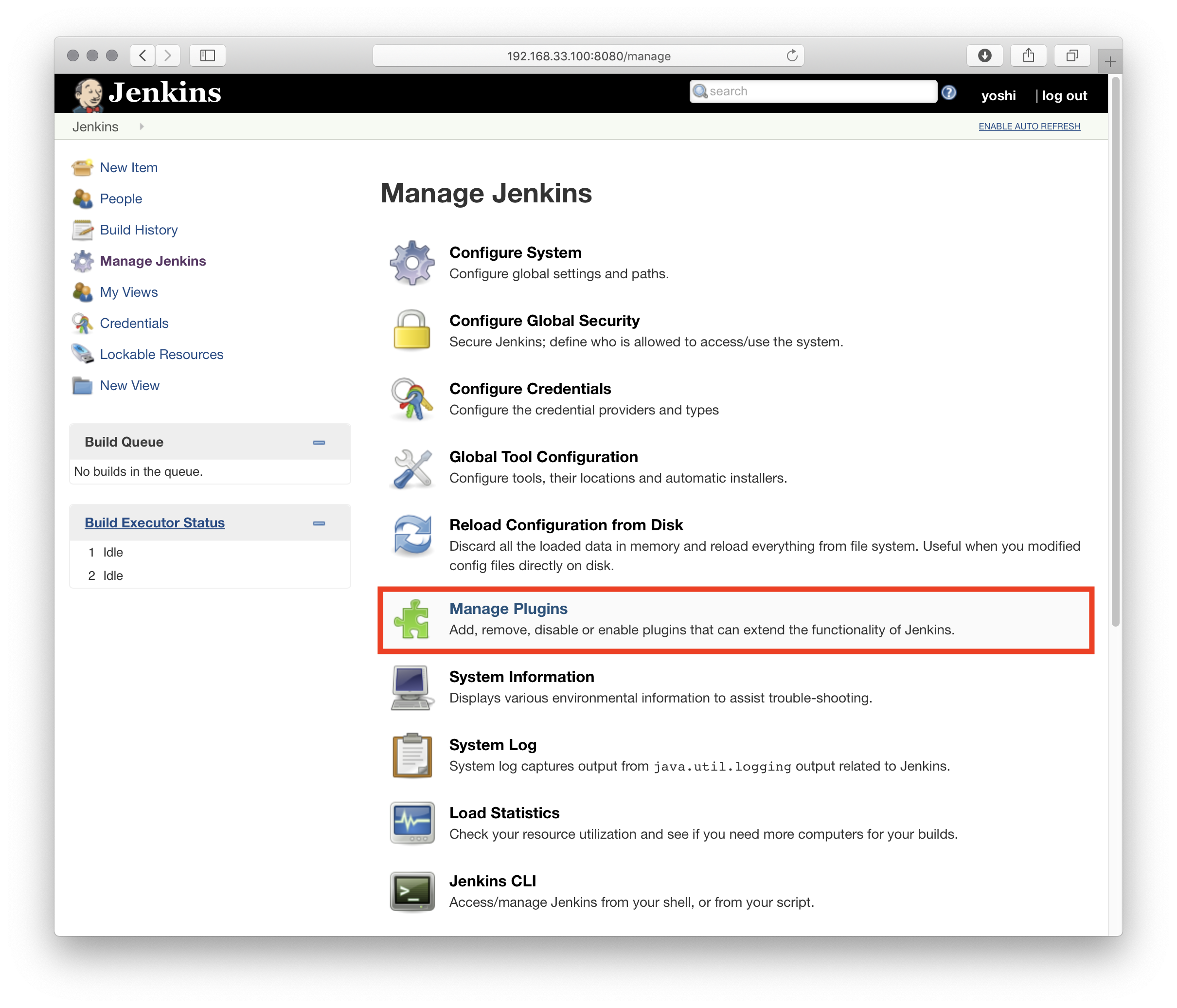The width and height of the screenshot is (1177, 1008).
Task: Open the Configure Credentials link
Action: (x=530, y=389)
